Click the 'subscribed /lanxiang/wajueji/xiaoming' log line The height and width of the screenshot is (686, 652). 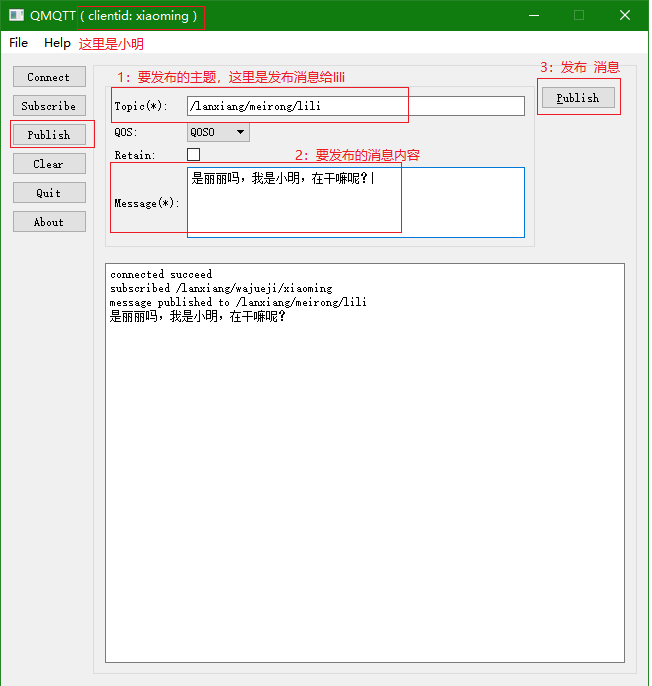[221, 288]
